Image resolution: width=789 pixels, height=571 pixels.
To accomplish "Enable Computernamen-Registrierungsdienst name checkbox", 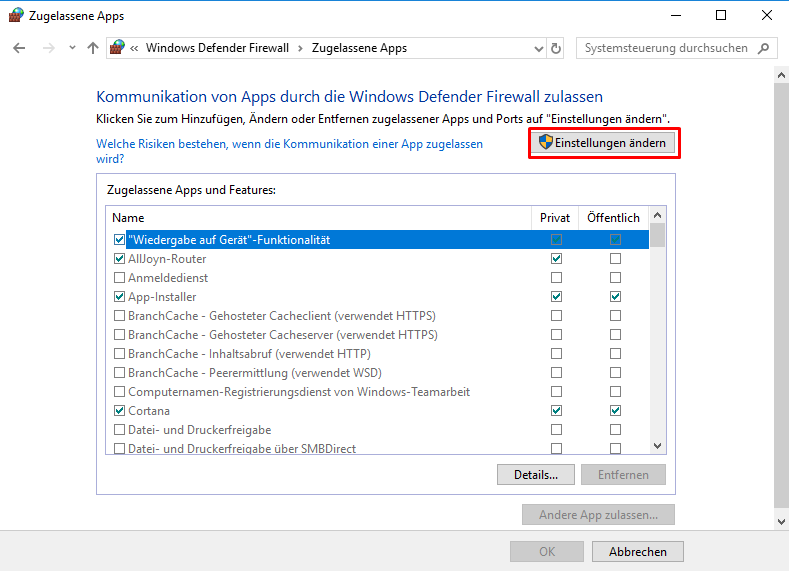I will 119,391.
